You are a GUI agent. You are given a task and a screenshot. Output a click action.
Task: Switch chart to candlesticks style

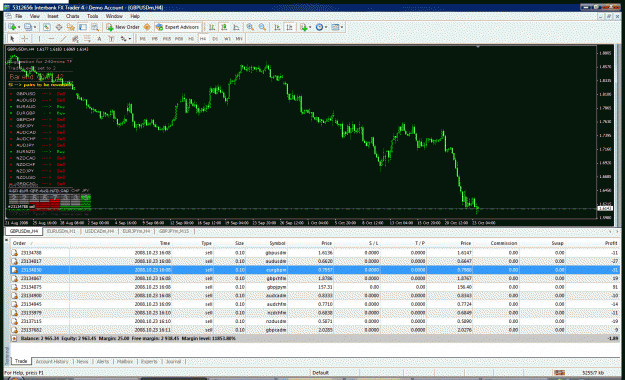pyautogui.click(x=224, y=27)
